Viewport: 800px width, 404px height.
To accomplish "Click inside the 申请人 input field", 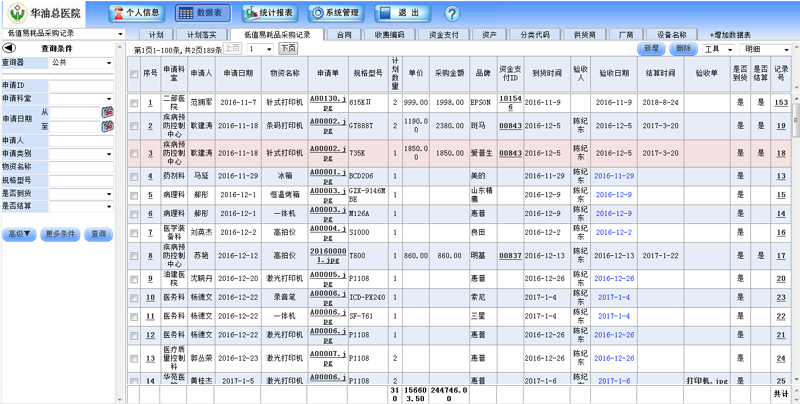I will [x=82, y=140].
